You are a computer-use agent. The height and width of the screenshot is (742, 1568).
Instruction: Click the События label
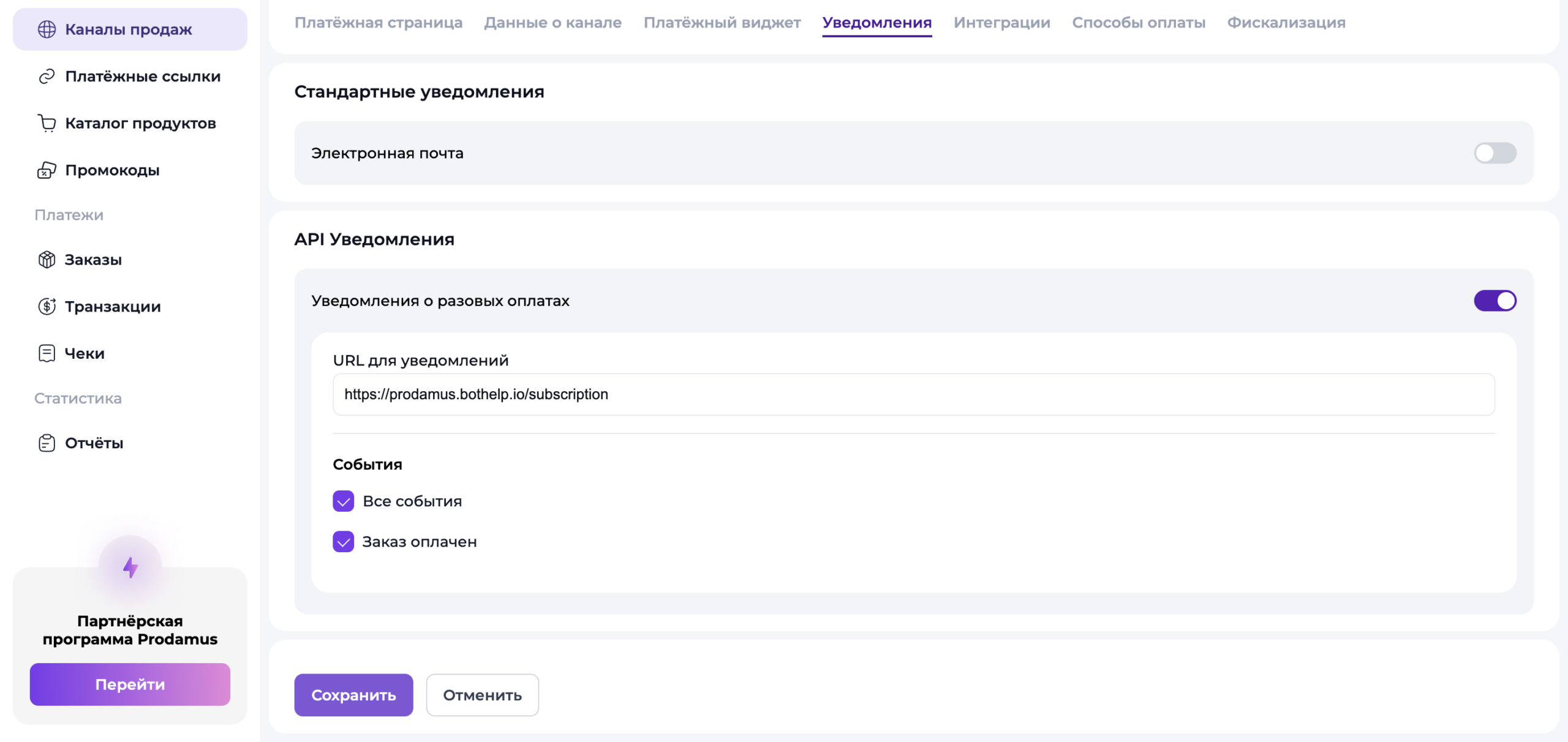tap(367, 465)
